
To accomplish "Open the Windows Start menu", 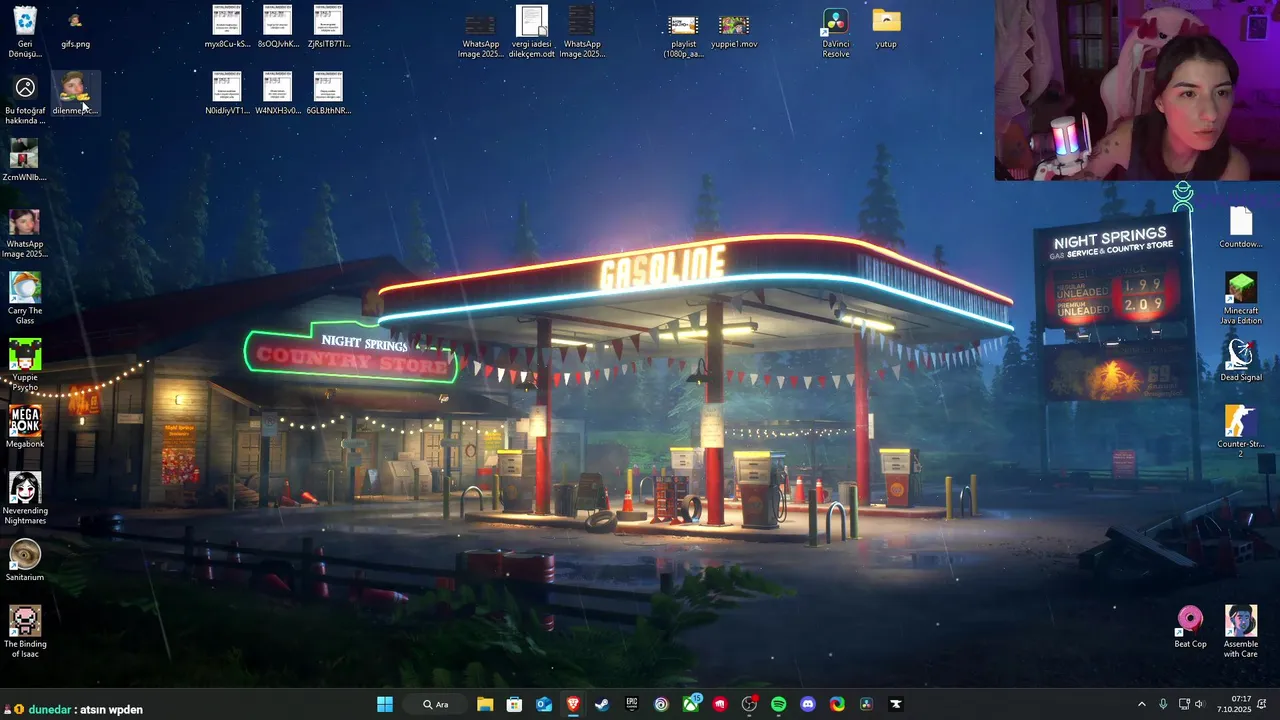I will (x=385, y=704).
